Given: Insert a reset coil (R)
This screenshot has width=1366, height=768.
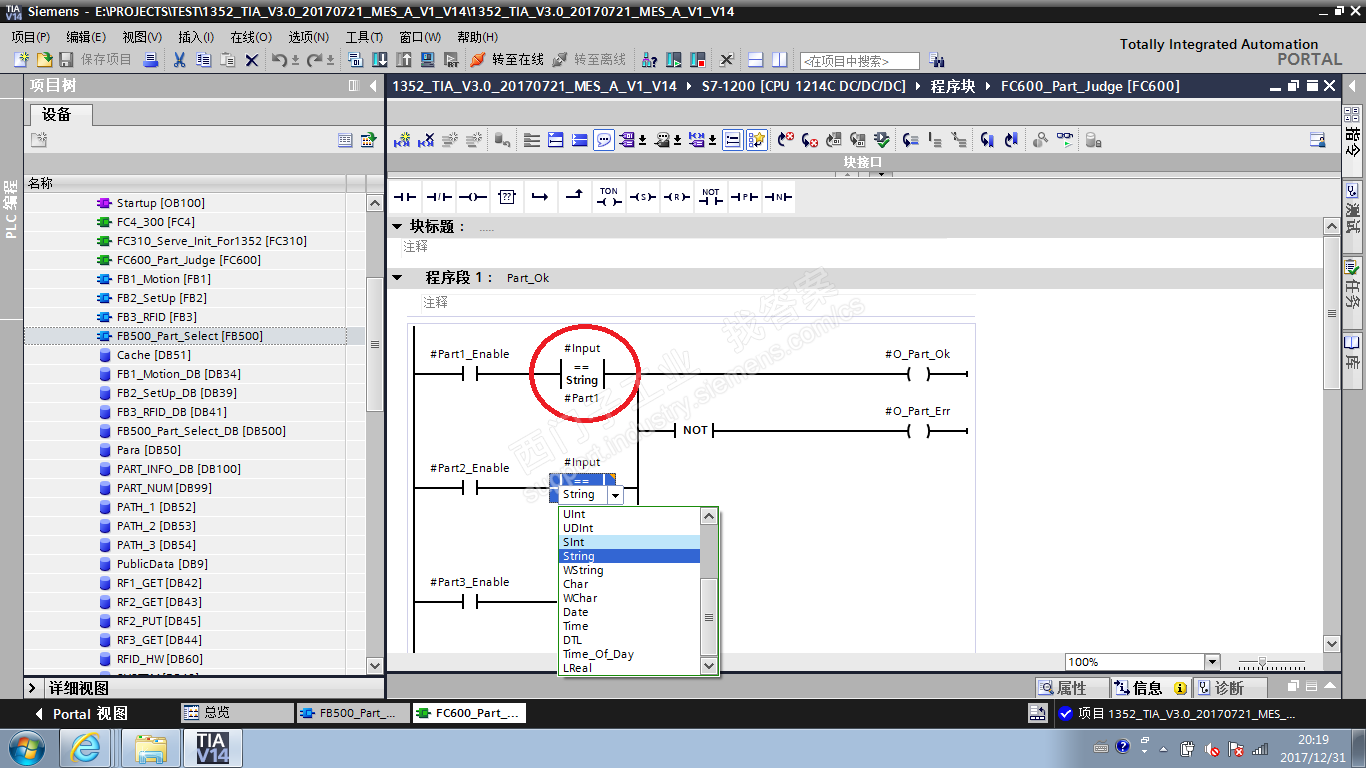Looking at the screenshot, I should click(677, 197).
